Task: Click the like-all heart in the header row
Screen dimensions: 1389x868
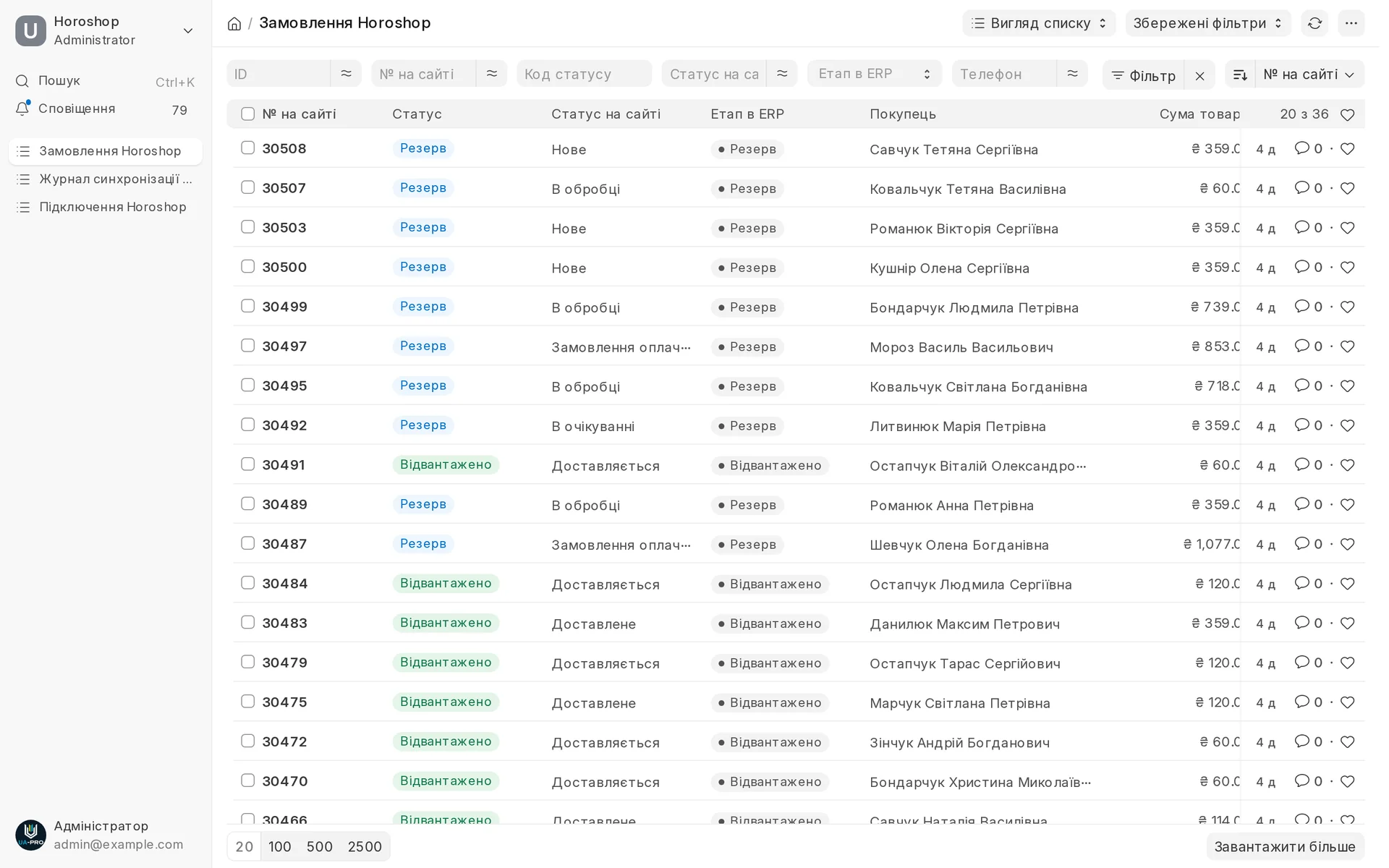Action: 1347,115
